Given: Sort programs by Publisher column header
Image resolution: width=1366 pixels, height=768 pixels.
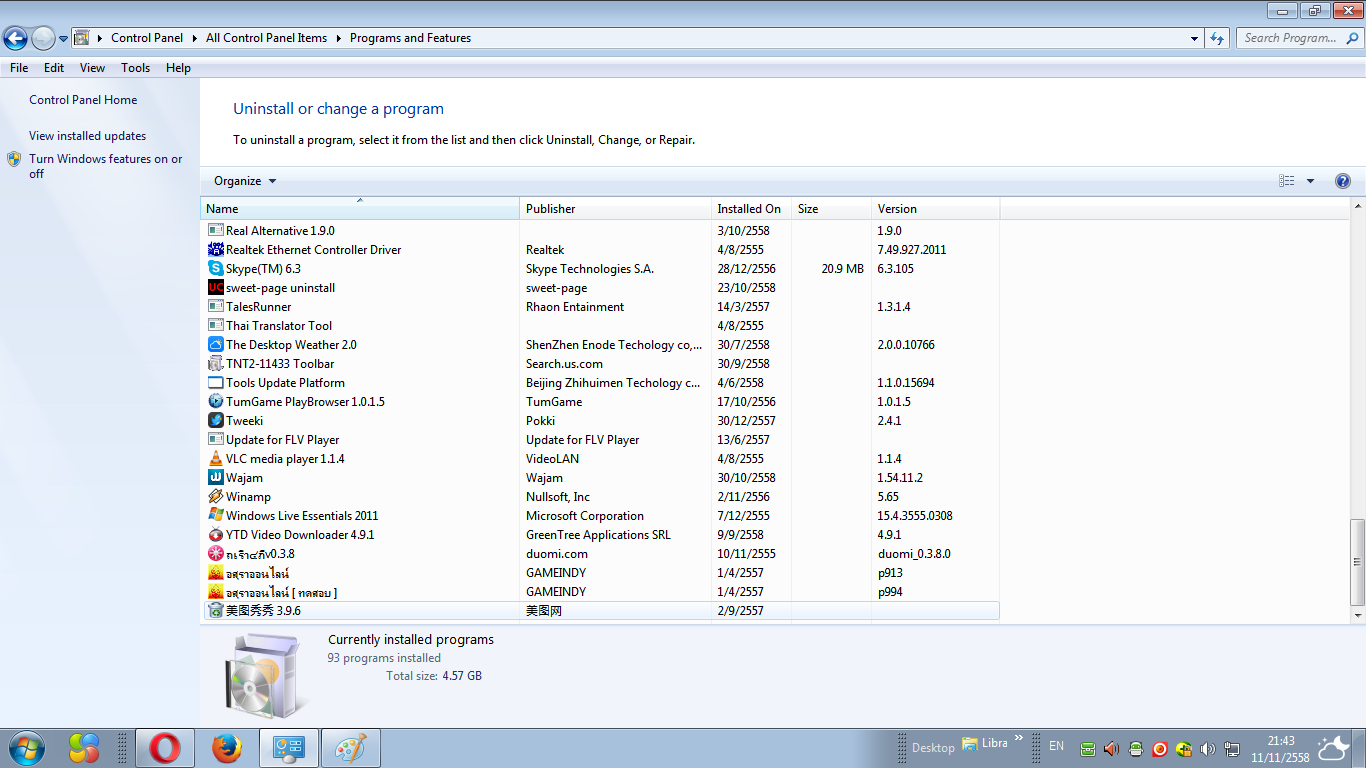Looking at the screenshot, I should [615, 209].
